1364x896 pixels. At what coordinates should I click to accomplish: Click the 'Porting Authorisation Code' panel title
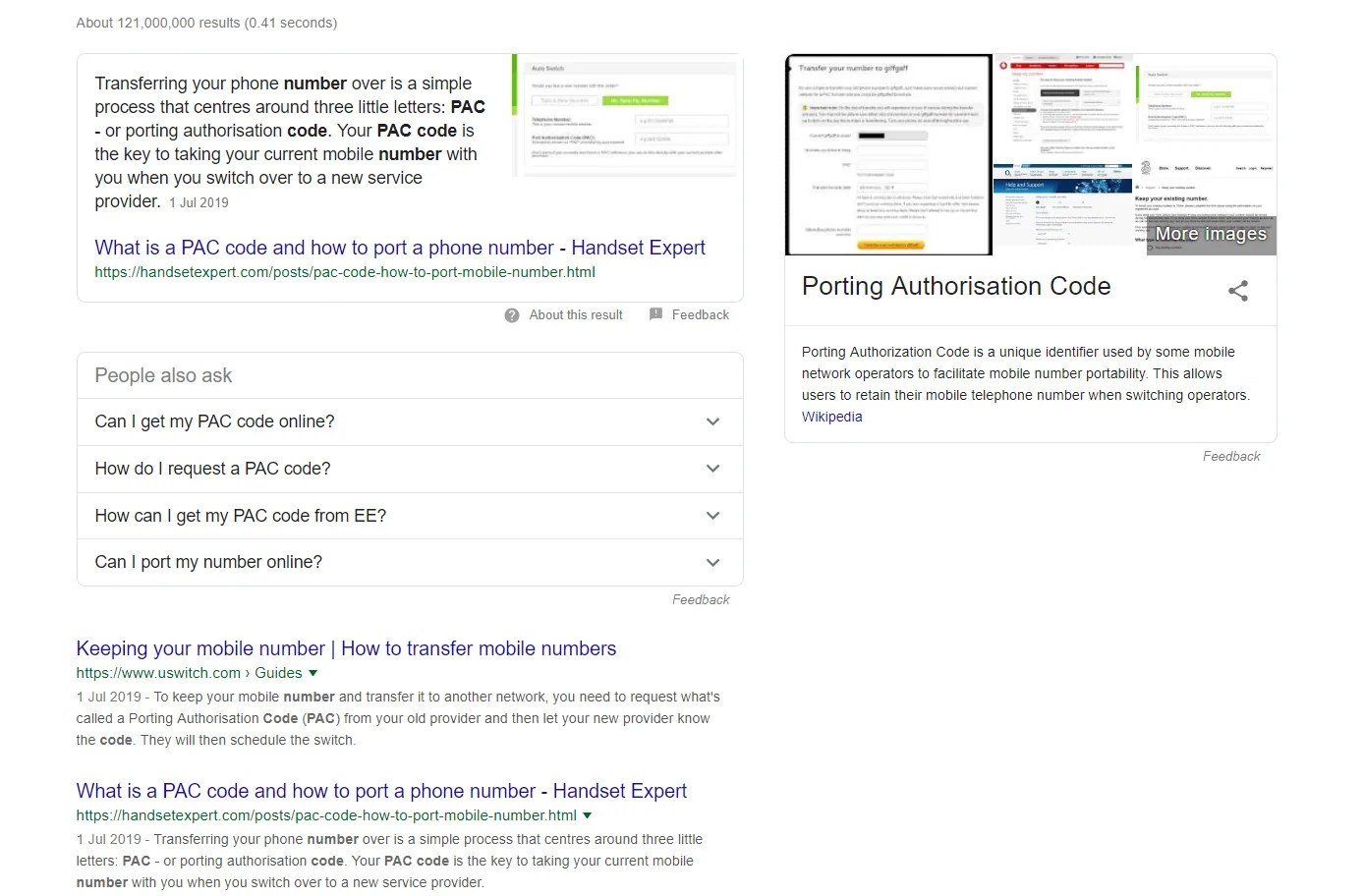(956, 286)
